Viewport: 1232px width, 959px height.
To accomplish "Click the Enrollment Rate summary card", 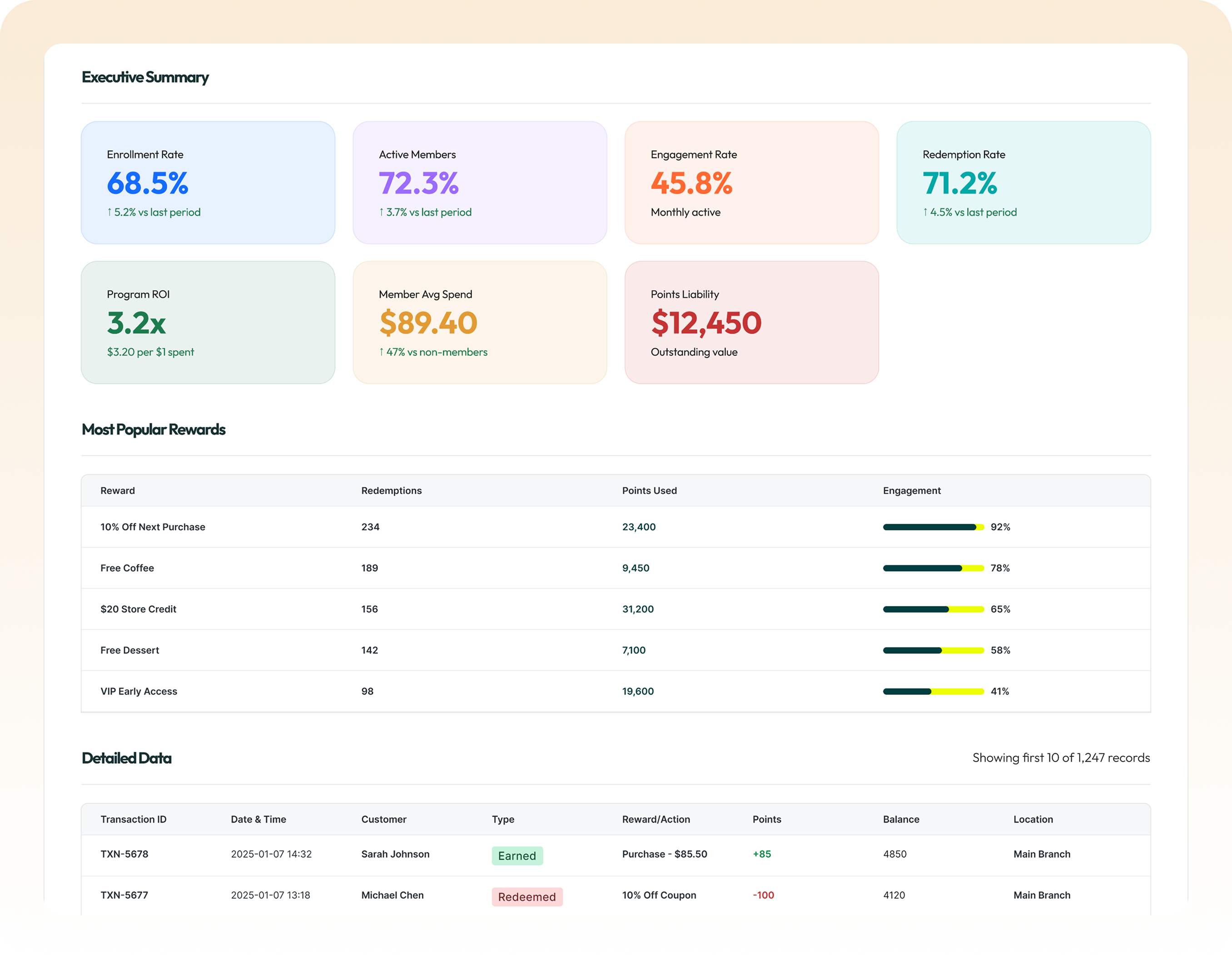I will (208, 183).
